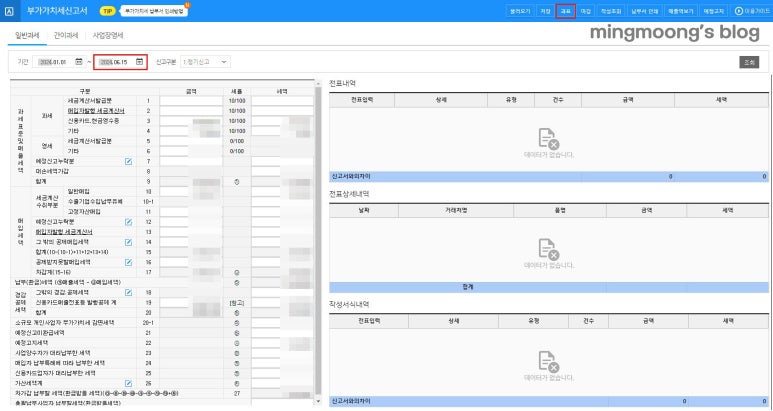Click 건수 header in 전표내역 table
This screenshot has width=773, height=411.
558,100
